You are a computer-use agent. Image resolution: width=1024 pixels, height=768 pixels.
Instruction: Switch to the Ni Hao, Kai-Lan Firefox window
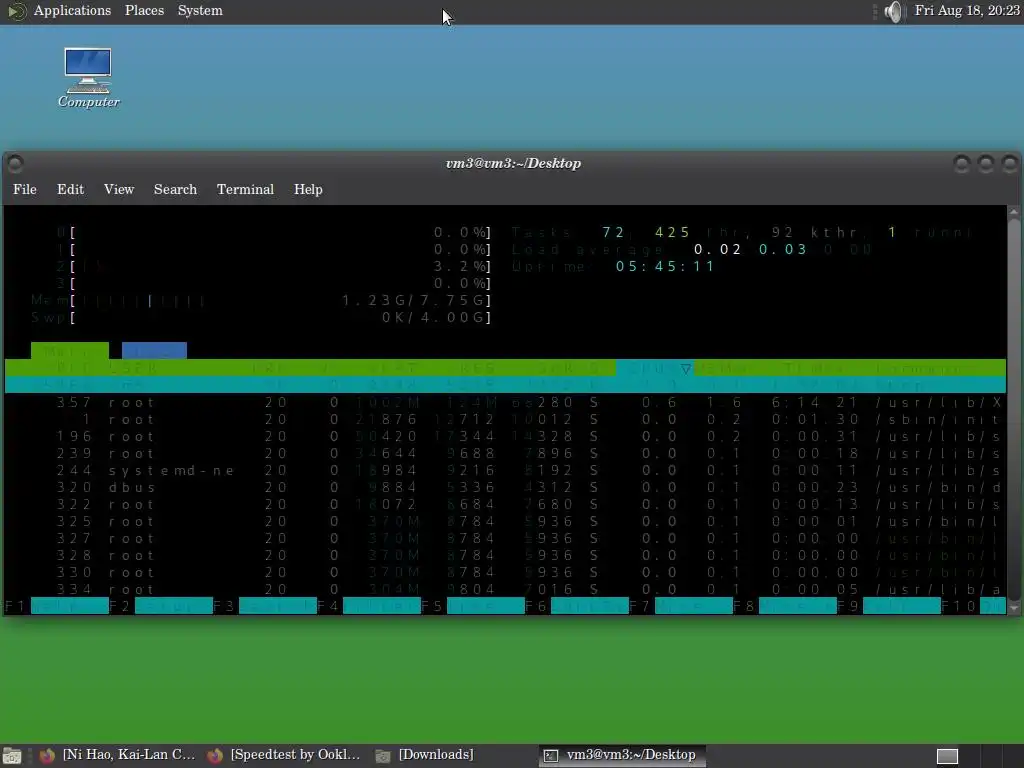point(118,755)
